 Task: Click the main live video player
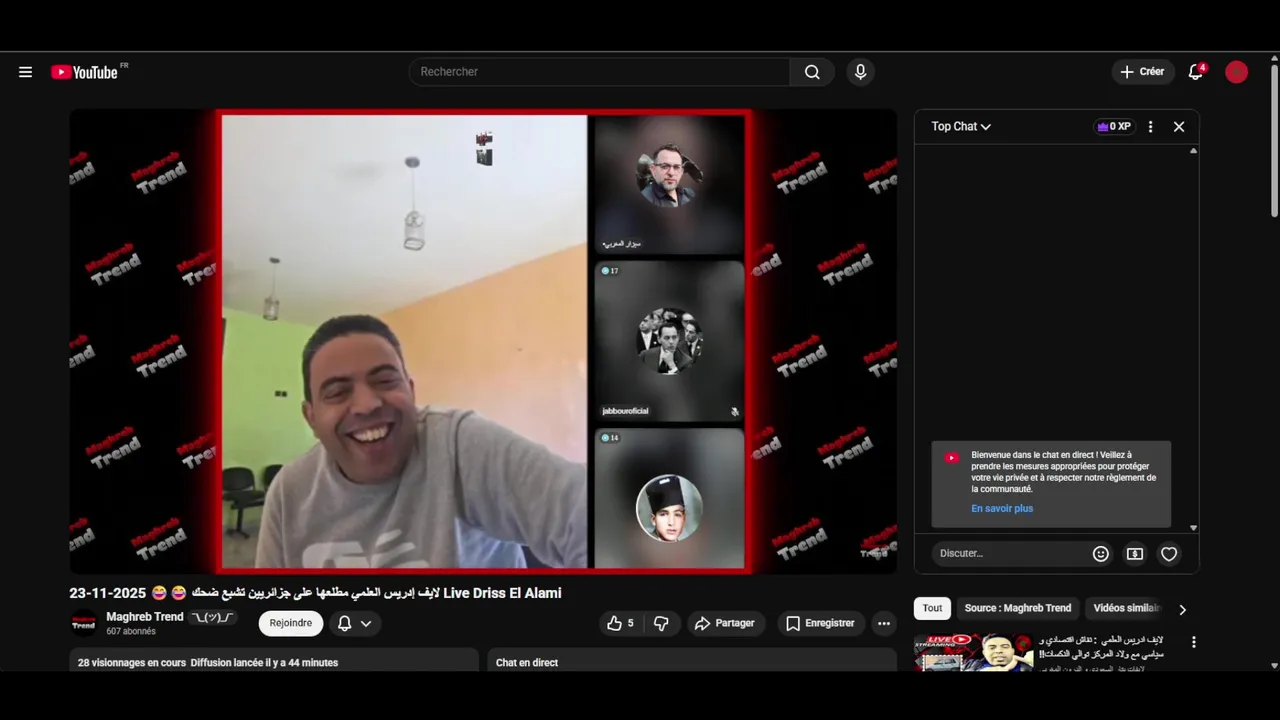click(x=483, y=341)
